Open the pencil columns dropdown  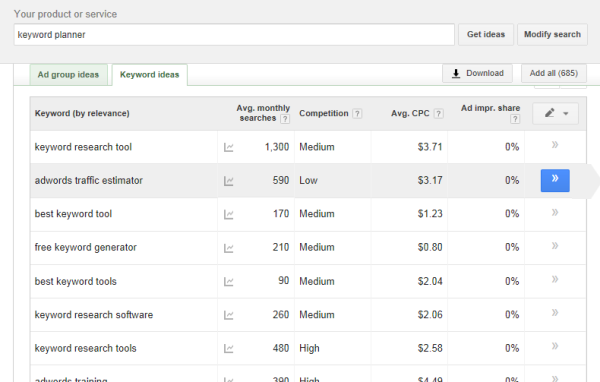tap(555, 113)
